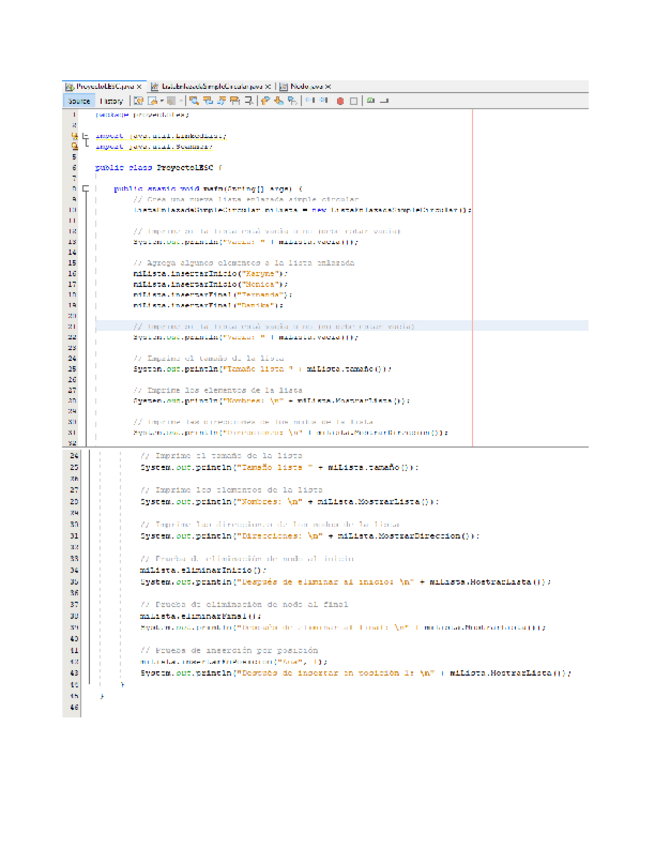Screen dimensions: 655x848
Task: Click line number 22 in the gutter
Action: click(74, 337)
